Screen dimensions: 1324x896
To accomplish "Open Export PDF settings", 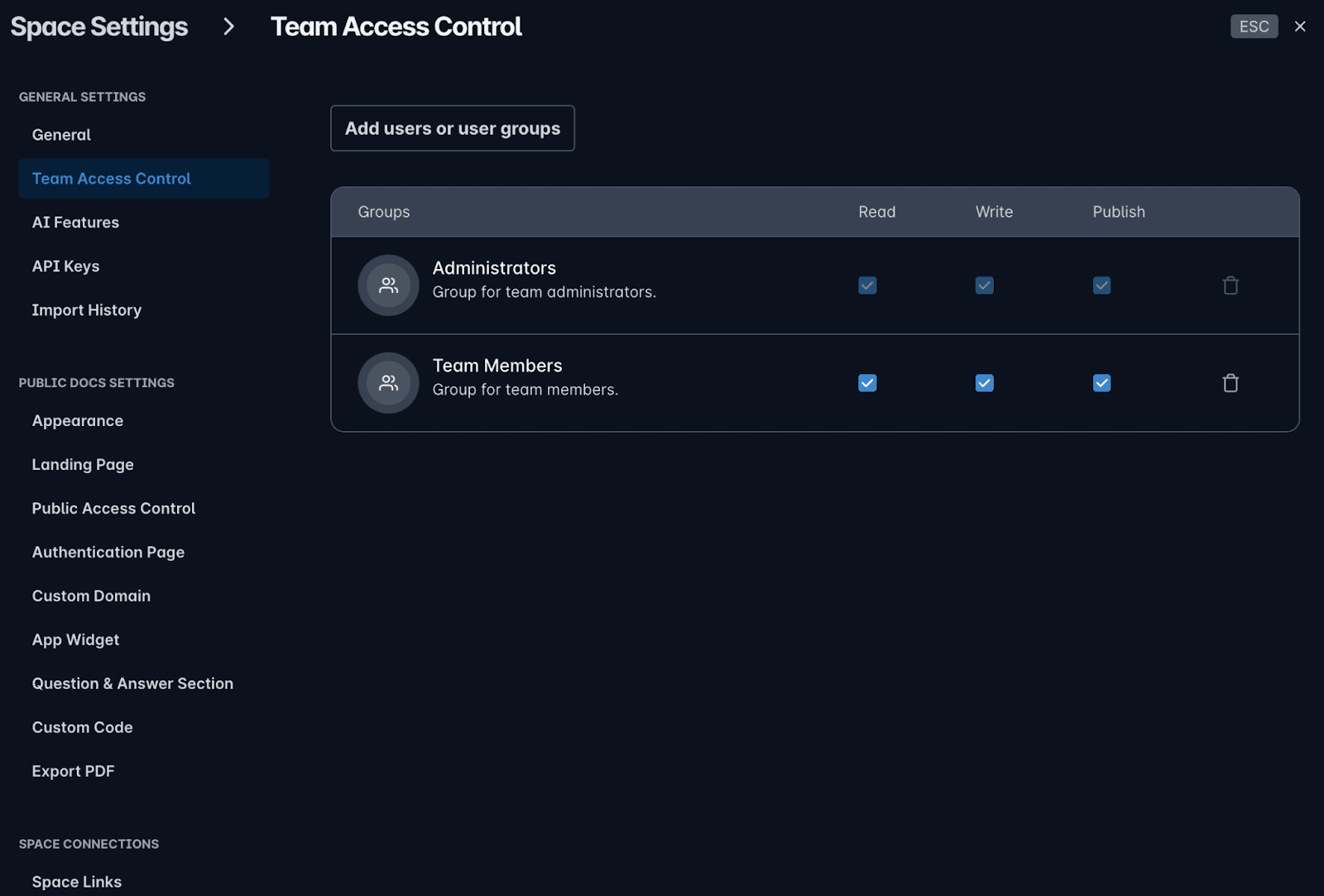I will tap(73, 771).
